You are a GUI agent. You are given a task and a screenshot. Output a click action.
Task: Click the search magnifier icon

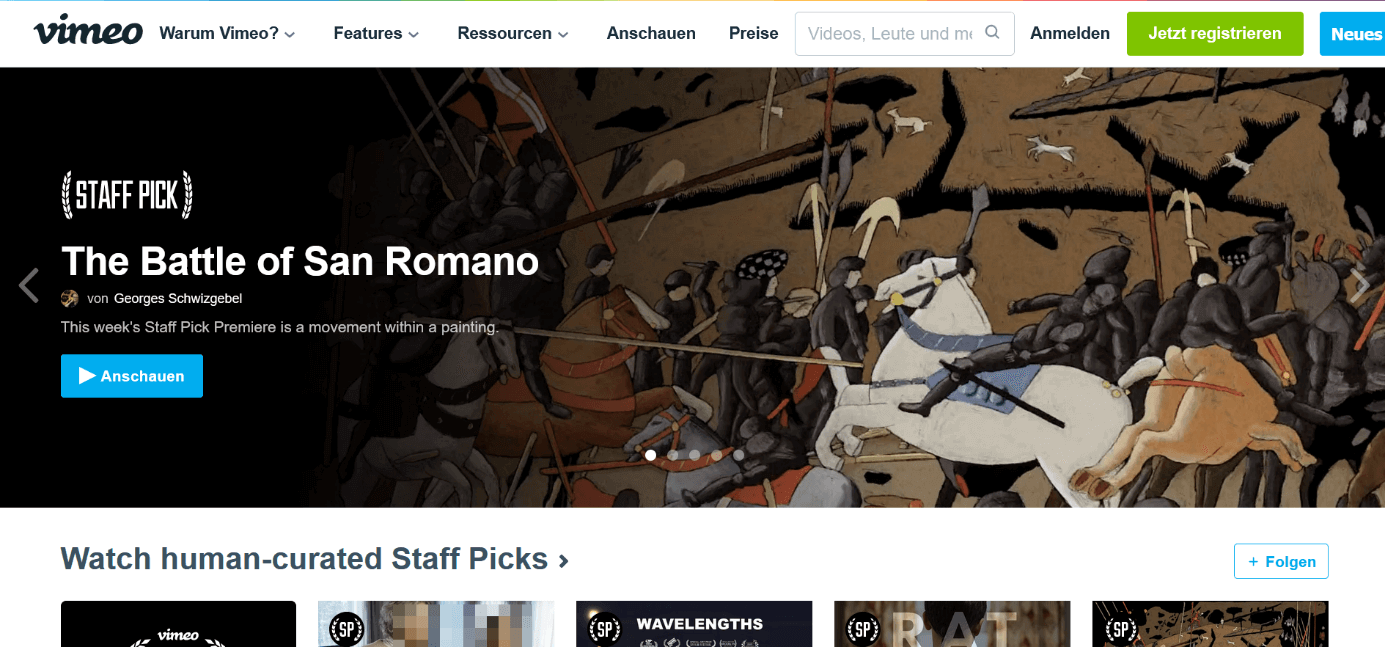992,32
